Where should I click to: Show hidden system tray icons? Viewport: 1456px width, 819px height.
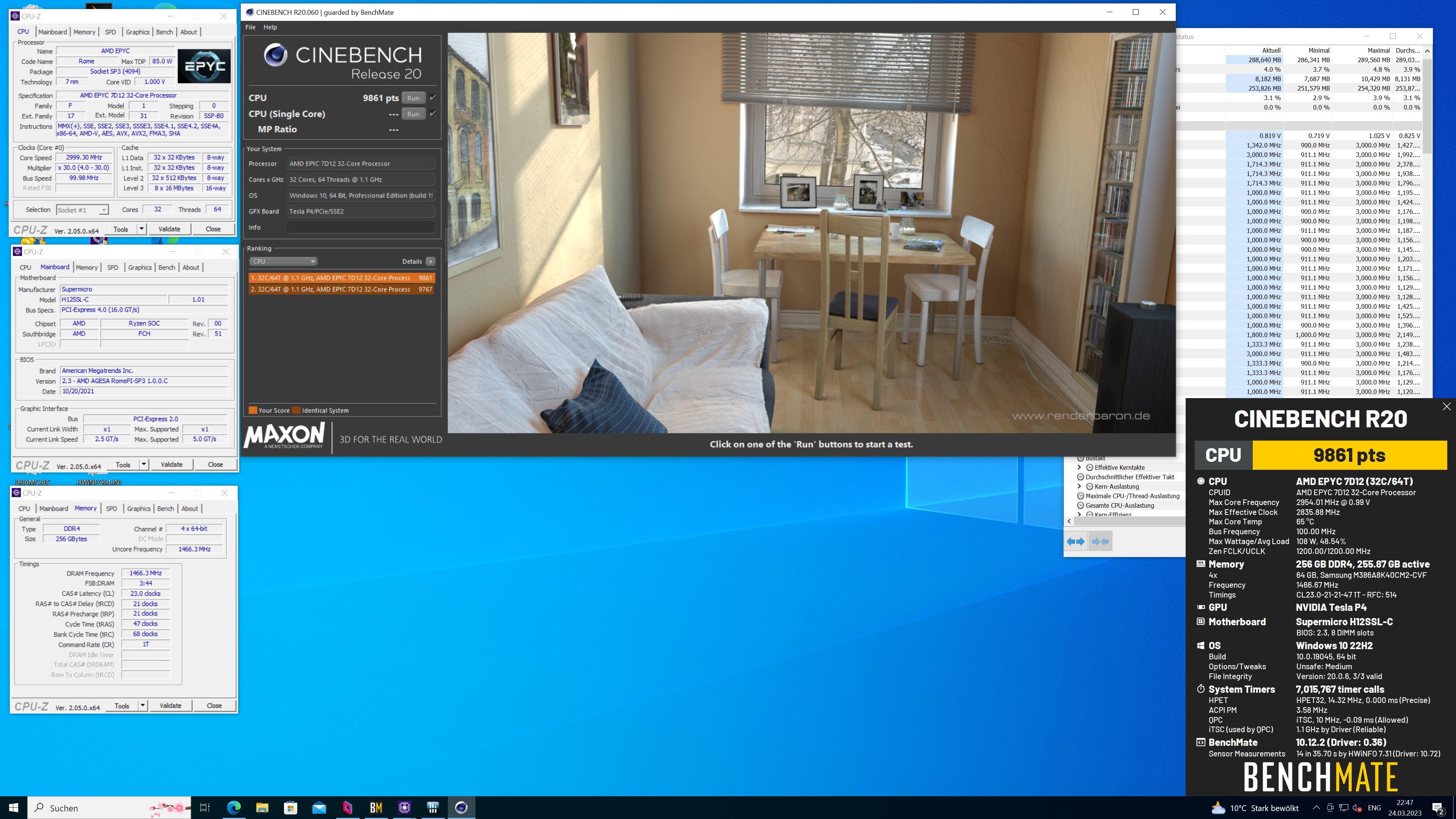tap(1316, 808)
